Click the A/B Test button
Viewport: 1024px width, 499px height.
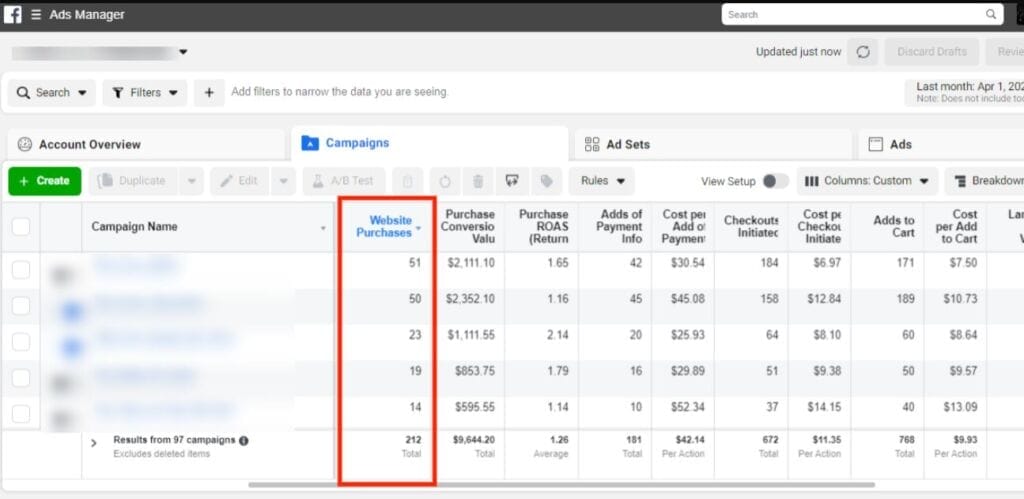point(344,181)
